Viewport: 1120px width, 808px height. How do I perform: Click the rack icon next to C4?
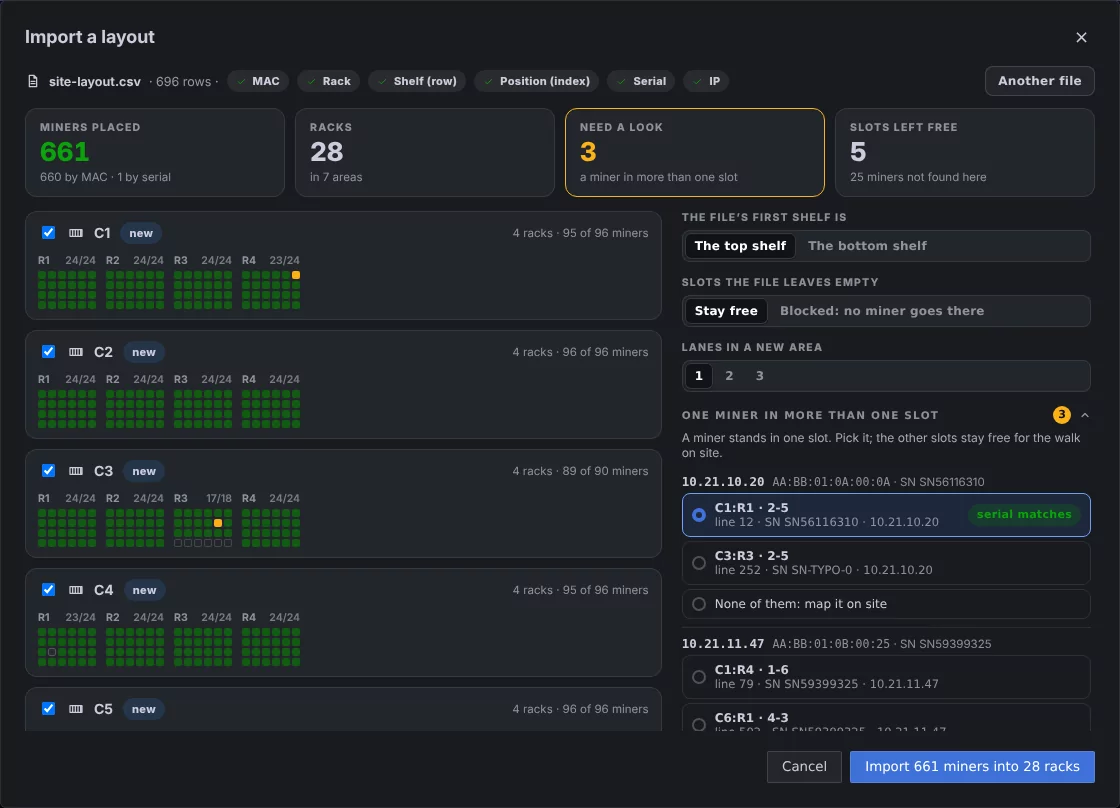(x=76, y=590)
